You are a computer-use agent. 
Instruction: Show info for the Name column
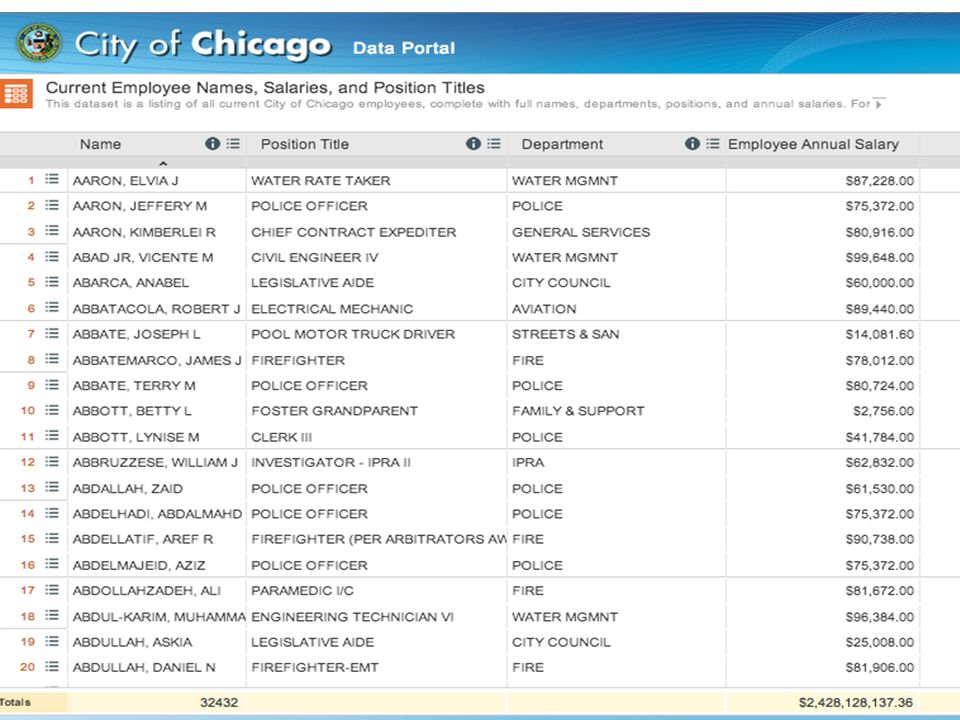(212, 144)
